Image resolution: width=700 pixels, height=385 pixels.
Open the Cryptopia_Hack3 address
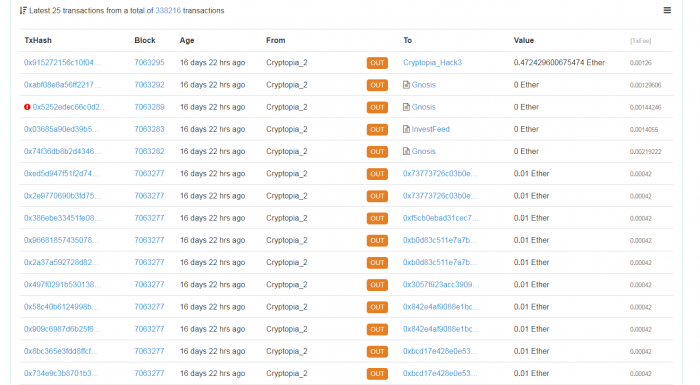(432, 63)
